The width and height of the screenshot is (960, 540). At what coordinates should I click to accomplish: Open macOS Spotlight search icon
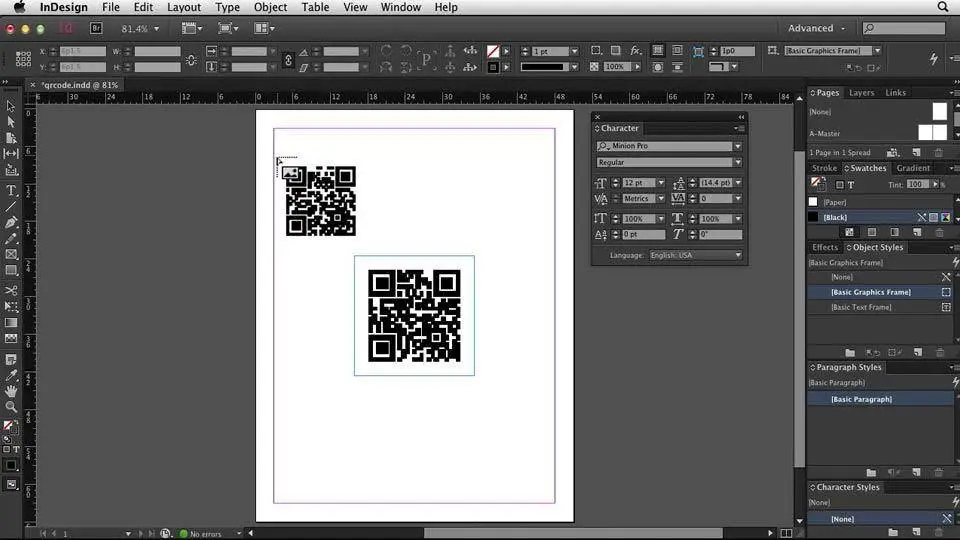coord(943,7)
